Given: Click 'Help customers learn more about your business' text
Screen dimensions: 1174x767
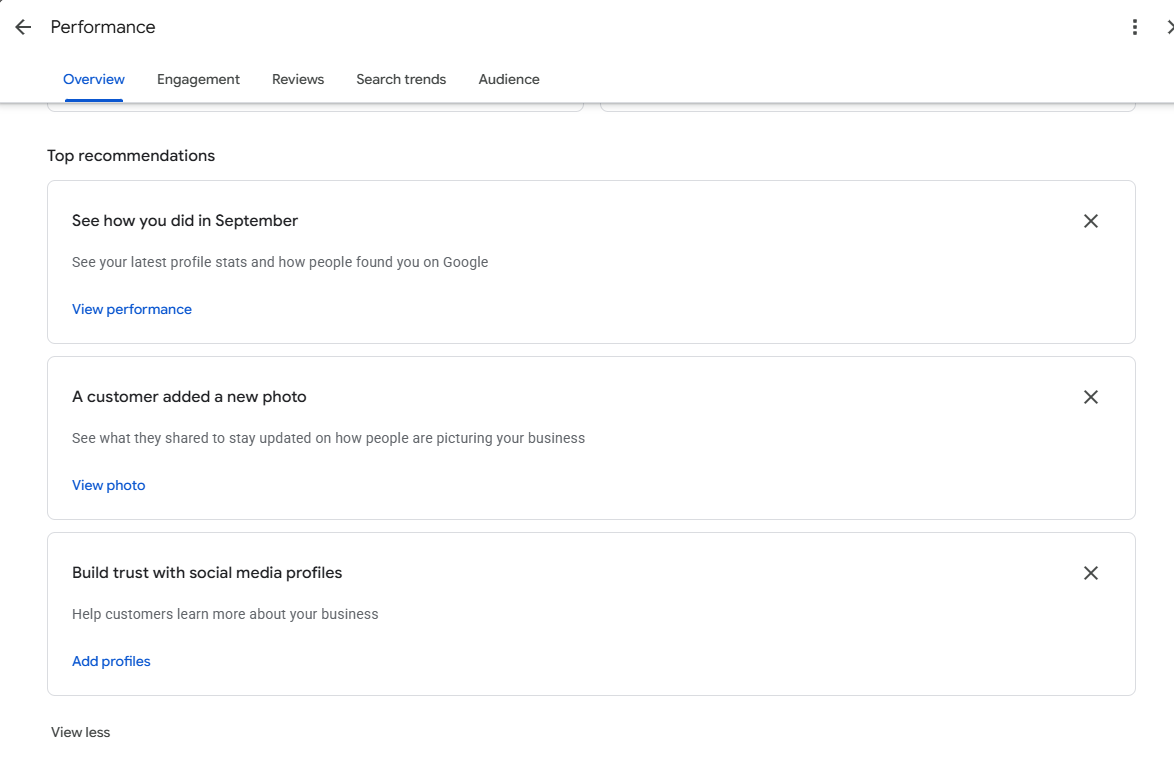Looking at the screenshot, I should [x=225, y=614].
